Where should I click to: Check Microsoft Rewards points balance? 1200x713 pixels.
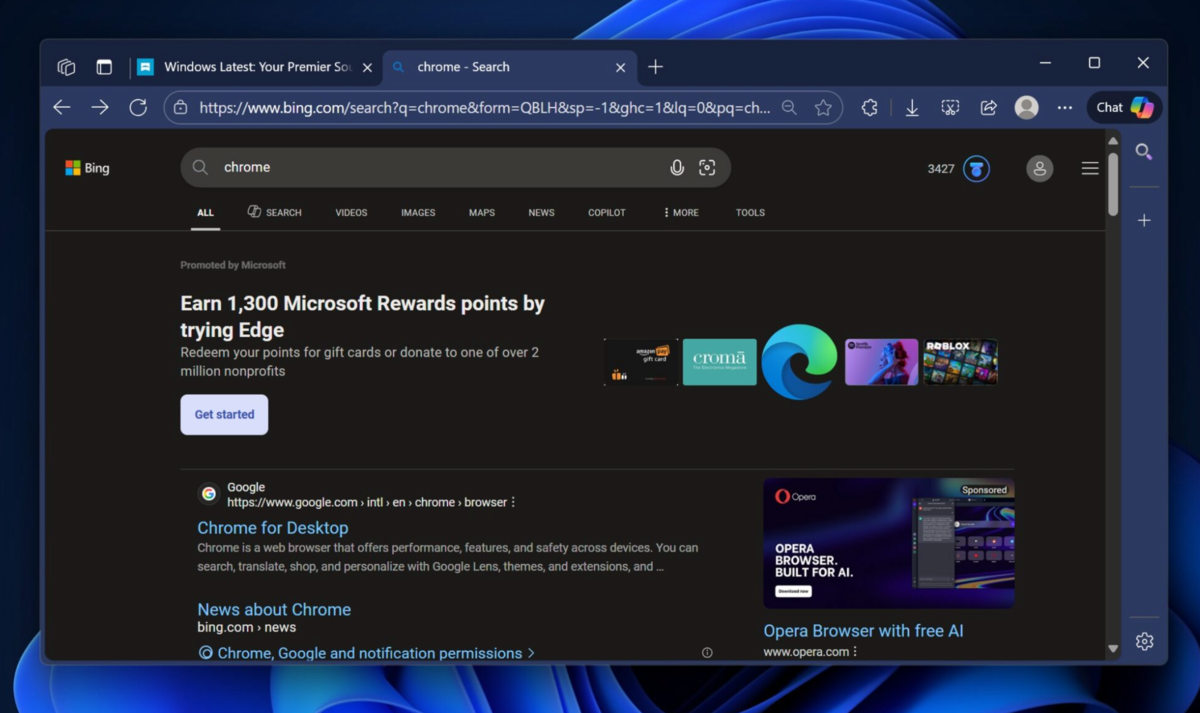957,168
